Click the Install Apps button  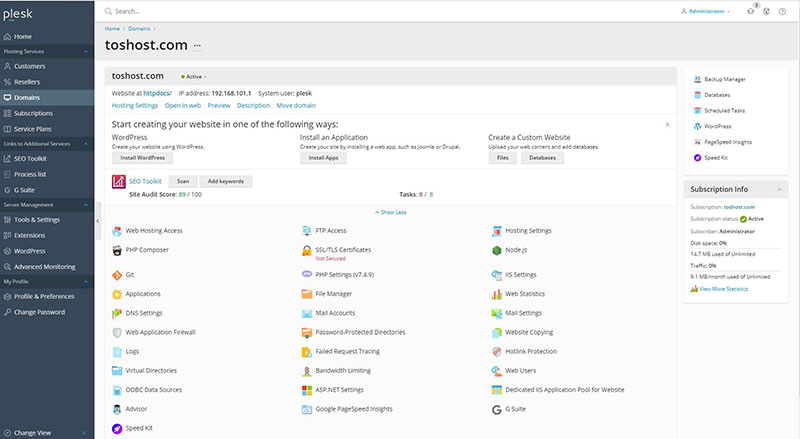[323, 158]
